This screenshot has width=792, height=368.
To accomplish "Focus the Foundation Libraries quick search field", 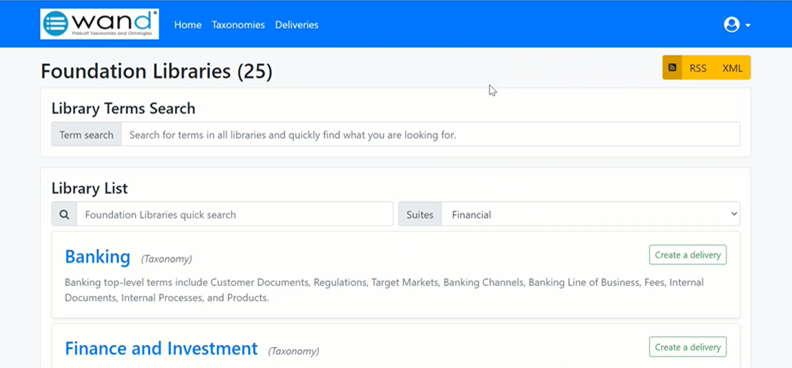I will 235,215.
